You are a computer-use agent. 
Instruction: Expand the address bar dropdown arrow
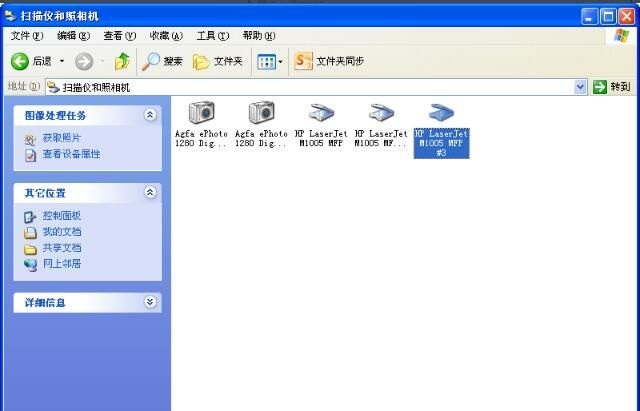pyautogui.click(x=580, y=87)
